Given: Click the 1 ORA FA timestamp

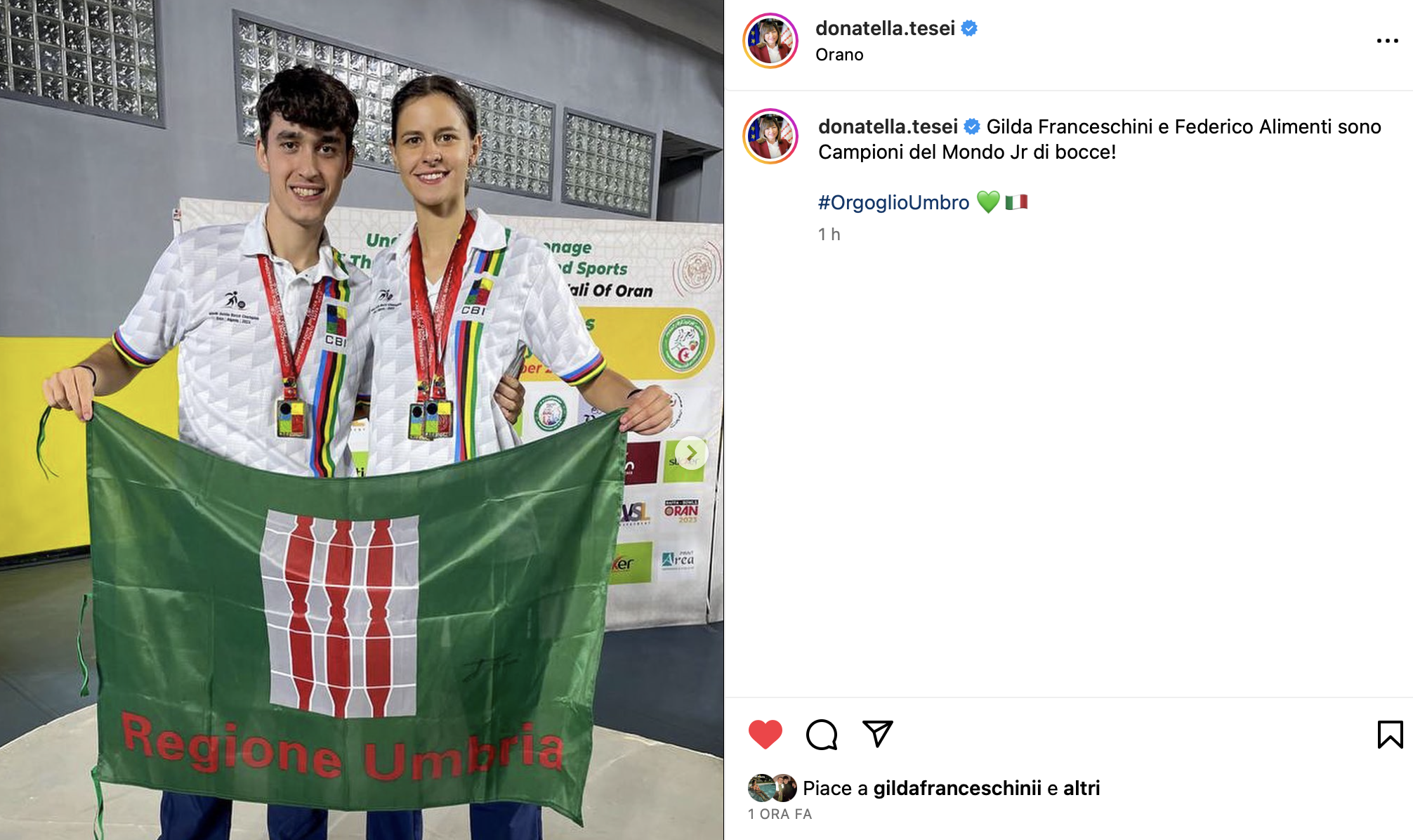Looking at the screenshot, I should point(780,814).
